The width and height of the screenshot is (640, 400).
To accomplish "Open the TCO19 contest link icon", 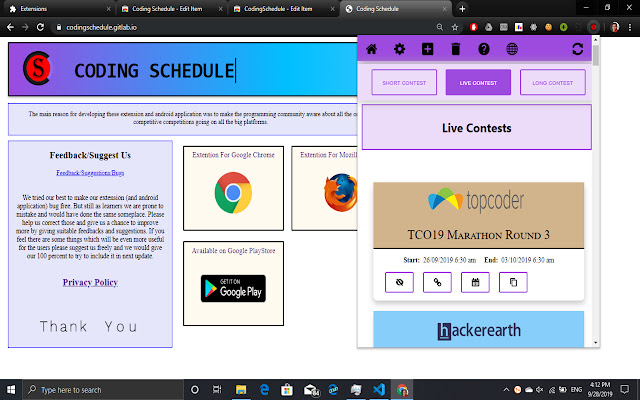I will pos(437,282).
